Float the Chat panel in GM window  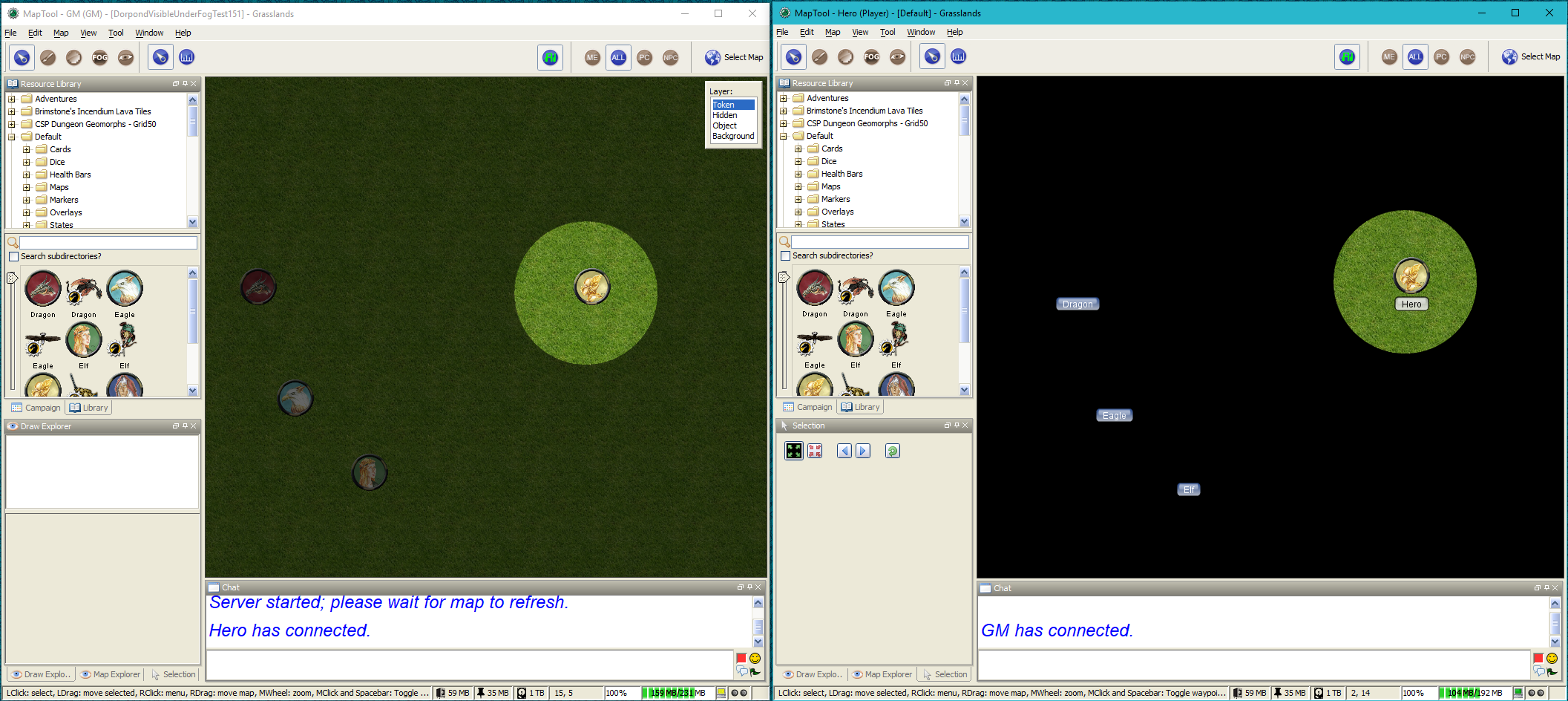[x=740, y=587]
